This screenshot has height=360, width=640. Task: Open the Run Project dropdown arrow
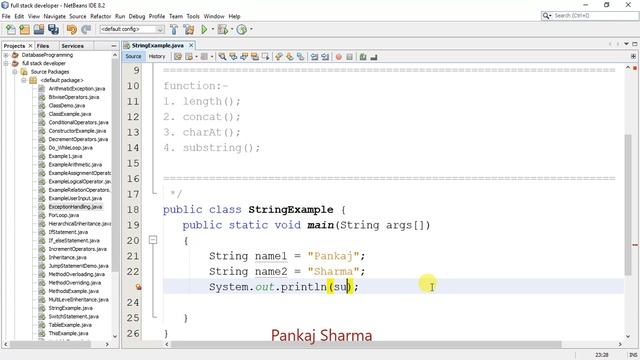[213, 29]
